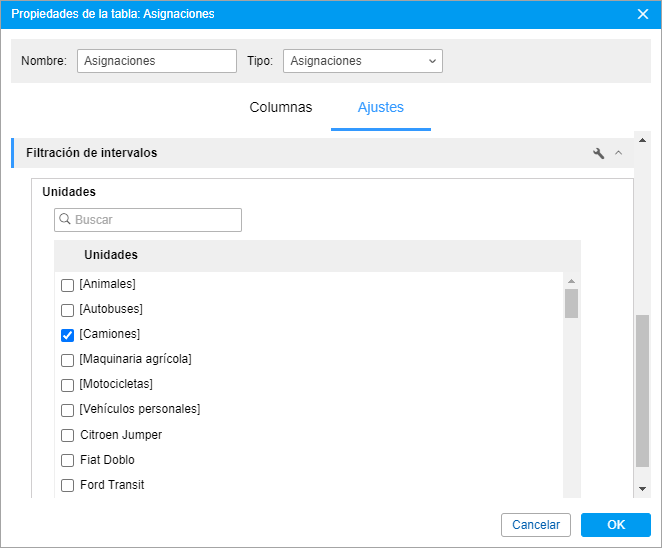
Task: Confirm with the OK button
Action: point(616,525)
